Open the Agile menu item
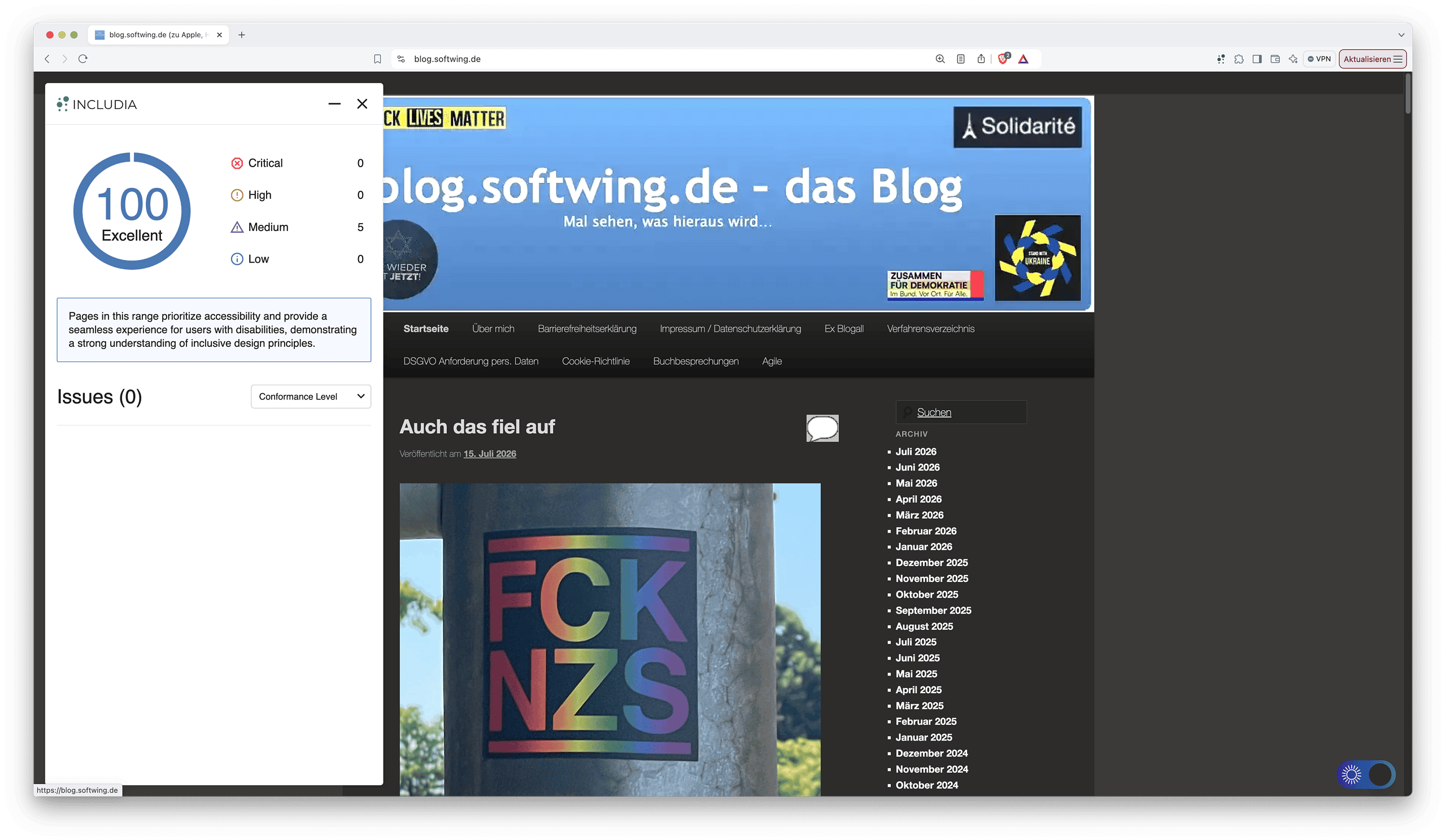The height and width of the screenshot is (840, 1446). pyautogui.click(x=772, y=362)
